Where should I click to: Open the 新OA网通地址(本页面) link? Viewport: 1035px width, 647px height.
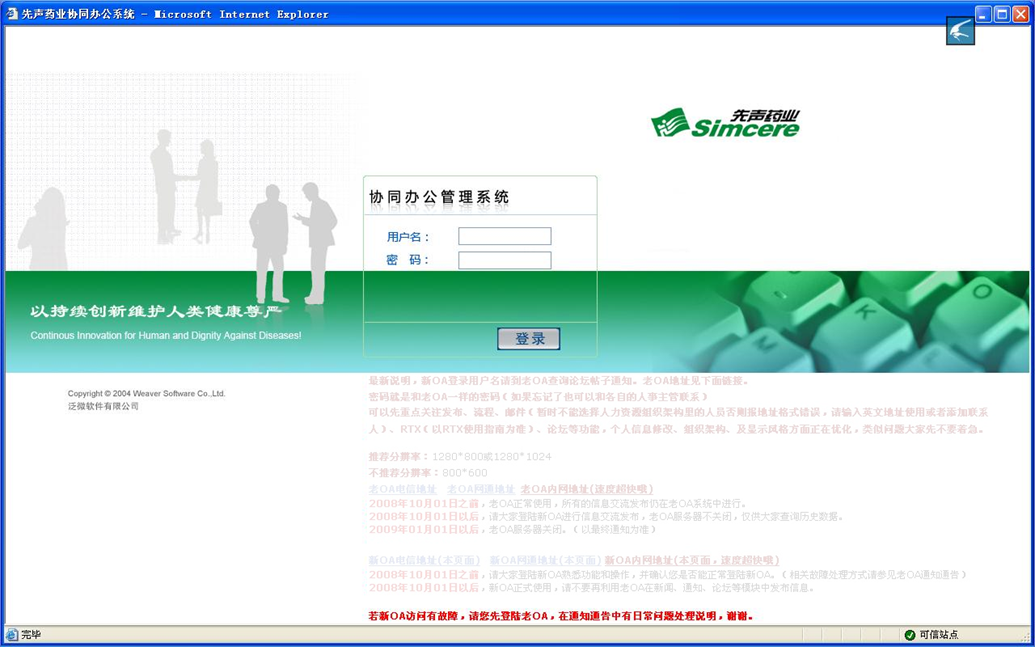click(546, 561)
